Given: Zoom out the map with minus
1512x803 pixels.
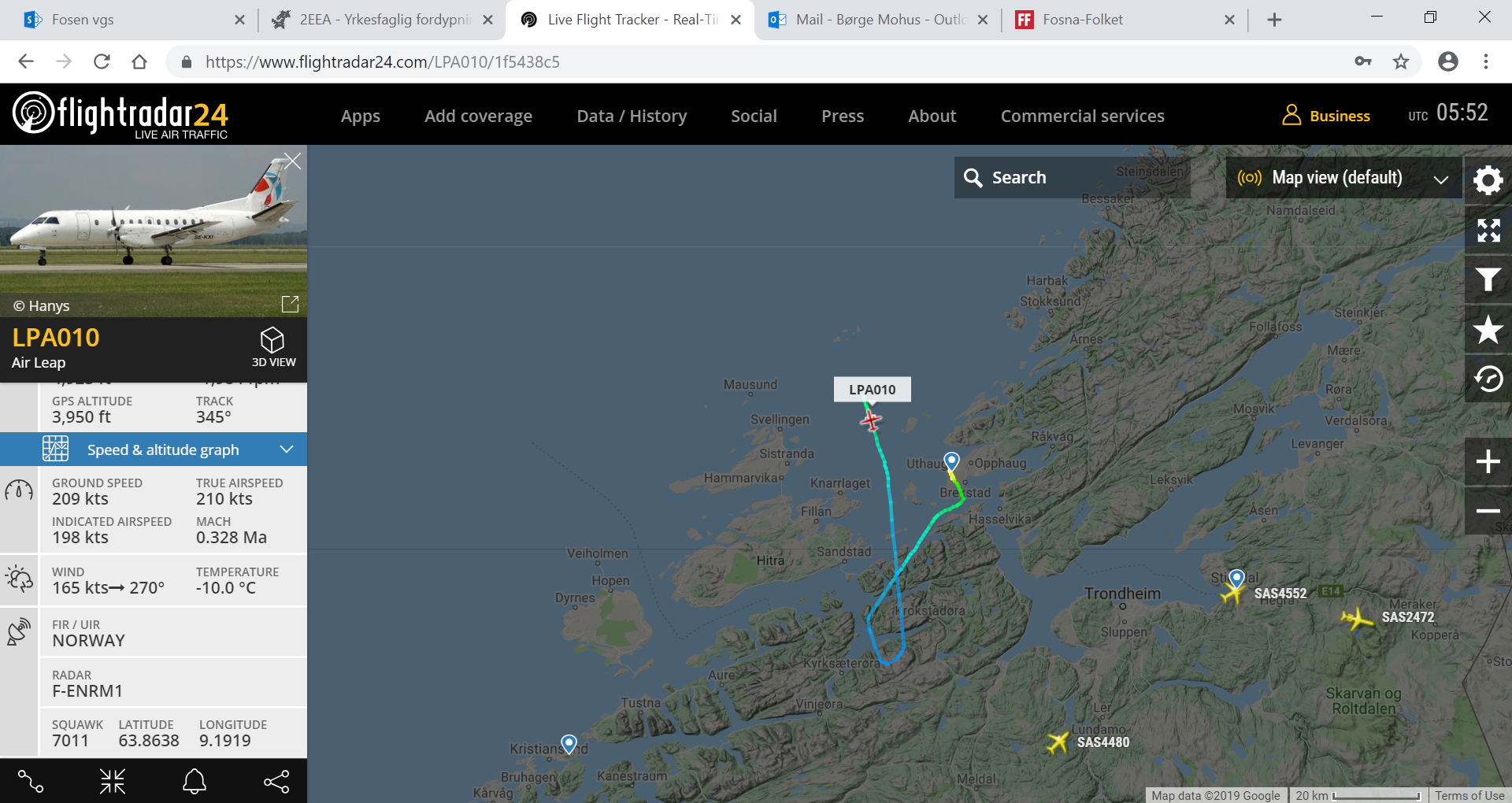Looking at the screenshot, I should (1488, 511).
